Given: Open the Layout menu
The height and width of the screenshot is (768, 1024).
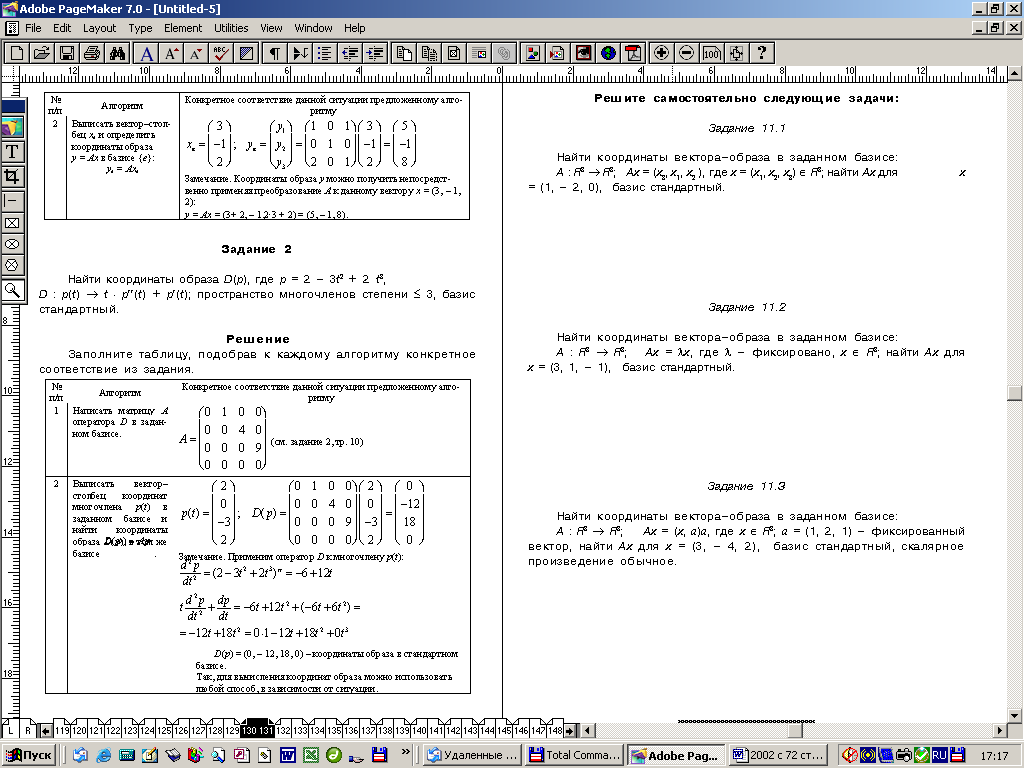Looking at the screenshot, I should (x=99, y=28).
